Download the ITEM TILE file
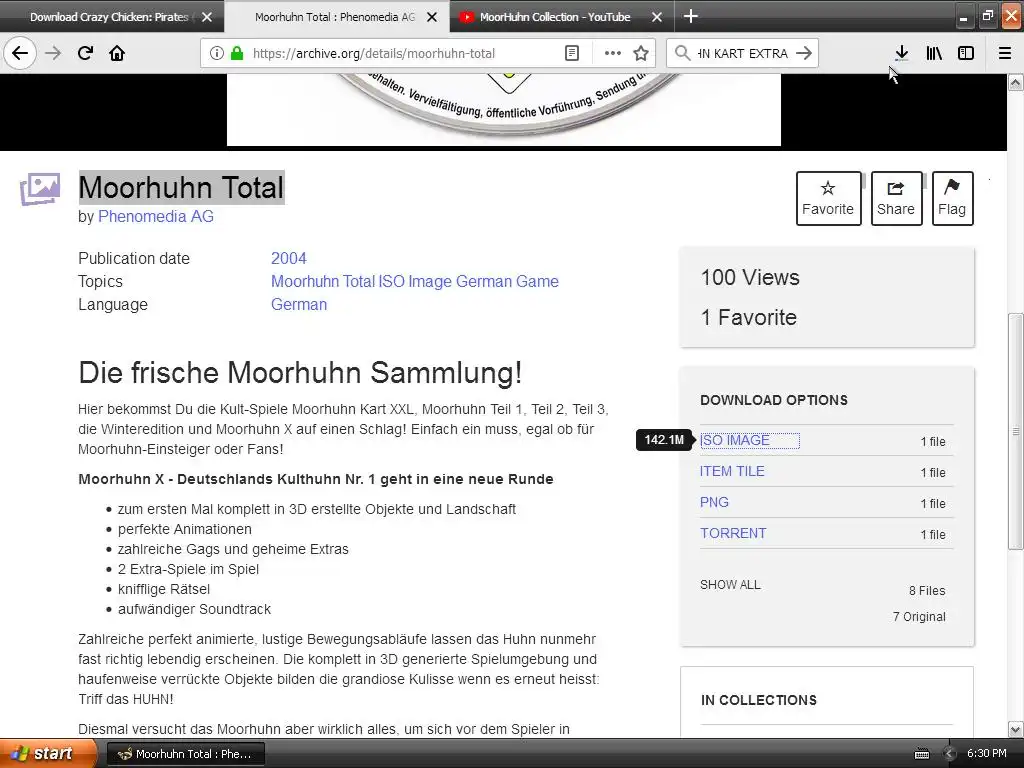Viewport: 1024px width, 768px height. coord(732,471)
